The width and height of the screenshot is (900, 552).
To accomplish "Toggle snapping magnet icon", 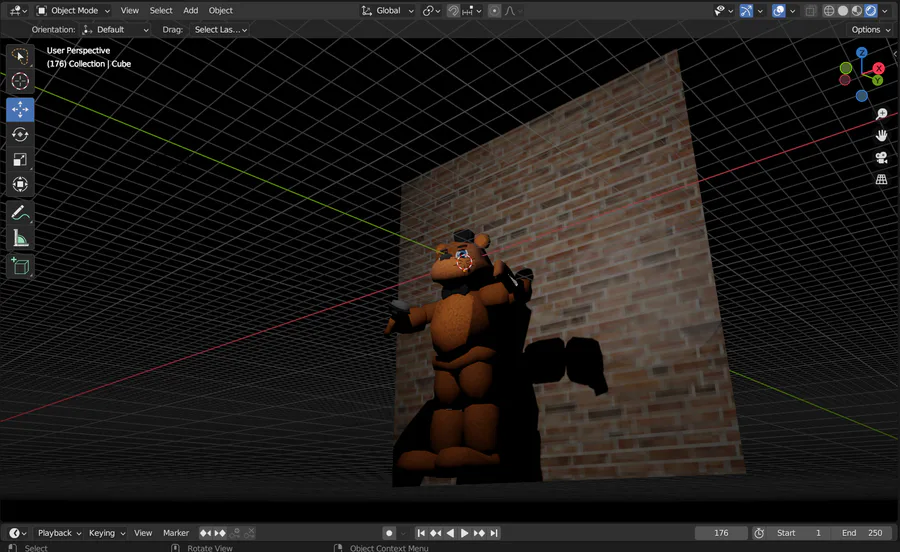I will 453,10.
